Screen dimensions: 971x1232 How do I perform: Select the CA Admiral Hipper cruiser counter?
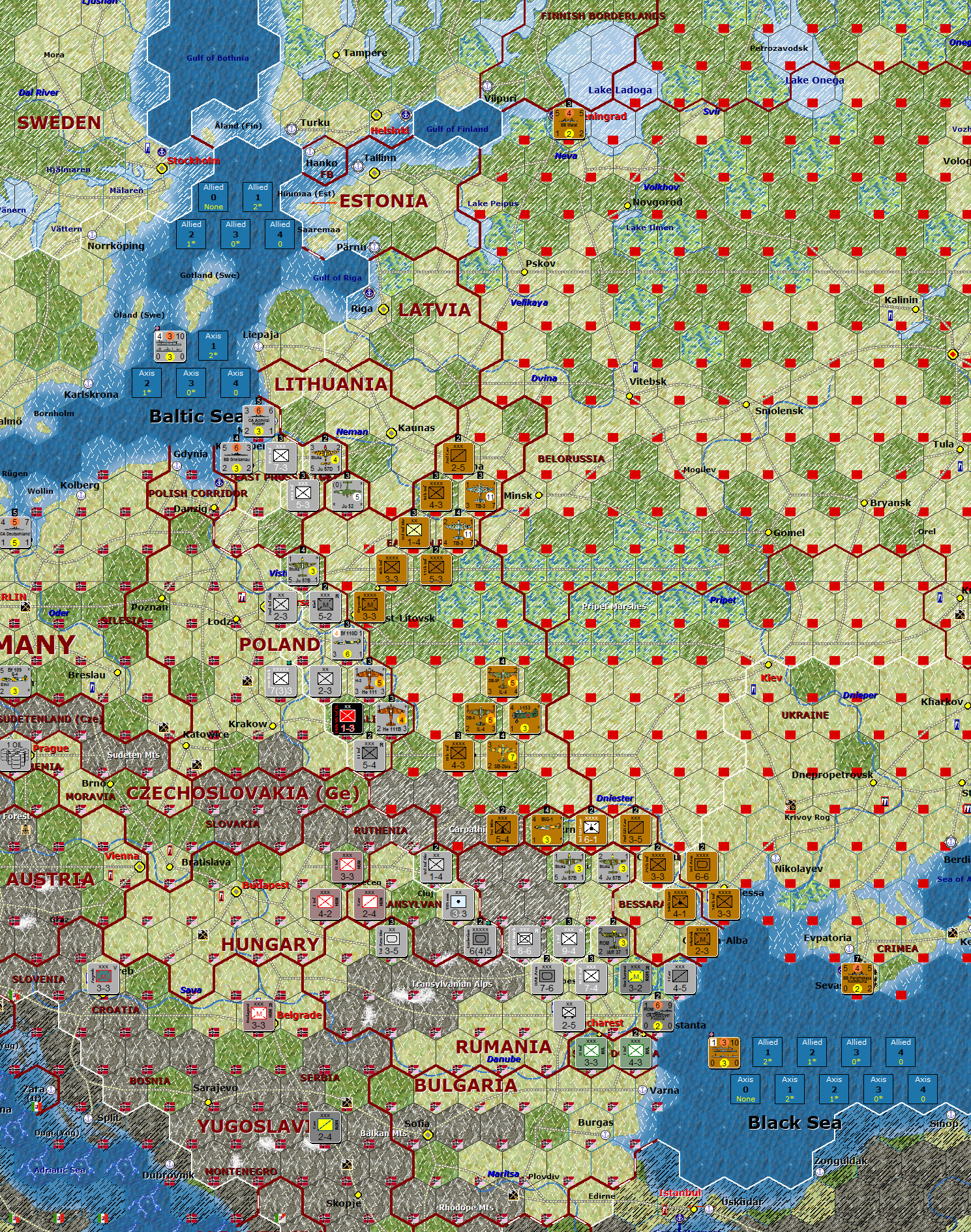coord(259,421)
